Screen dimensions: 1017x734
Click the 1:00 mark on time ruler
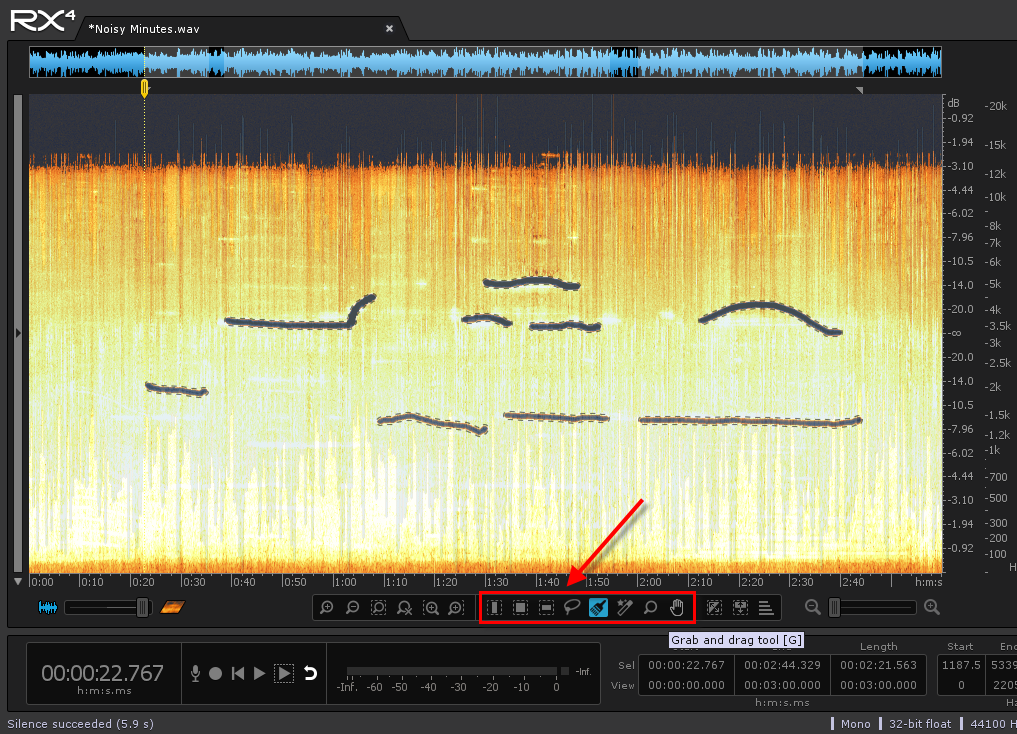(x=345, y=582)
